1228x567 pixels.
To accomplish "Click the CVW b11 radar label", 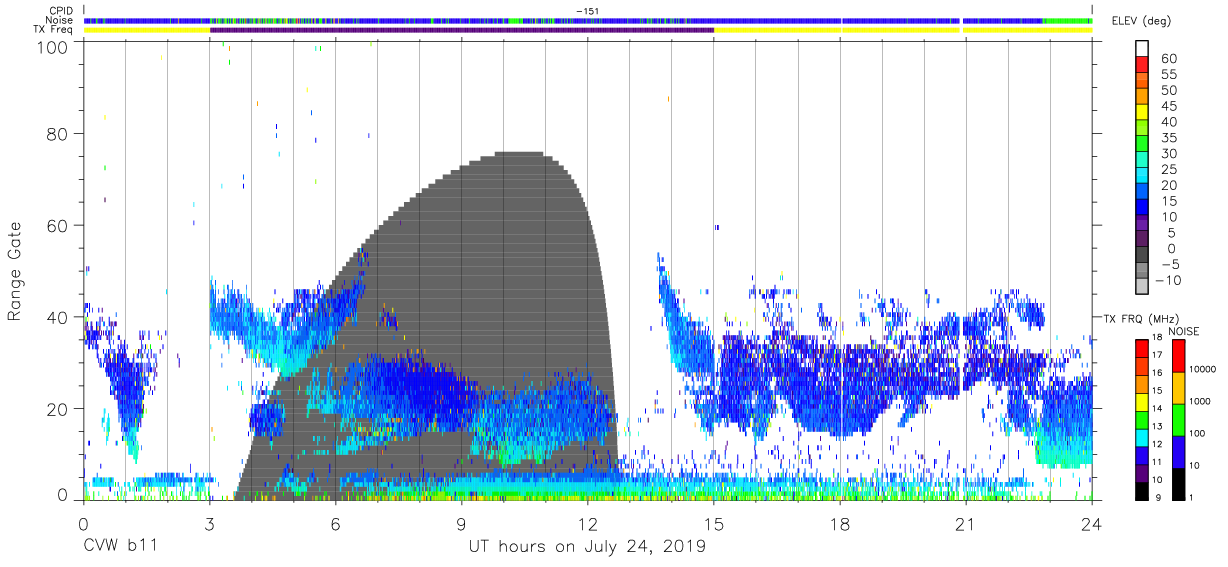I will [119, 547].
